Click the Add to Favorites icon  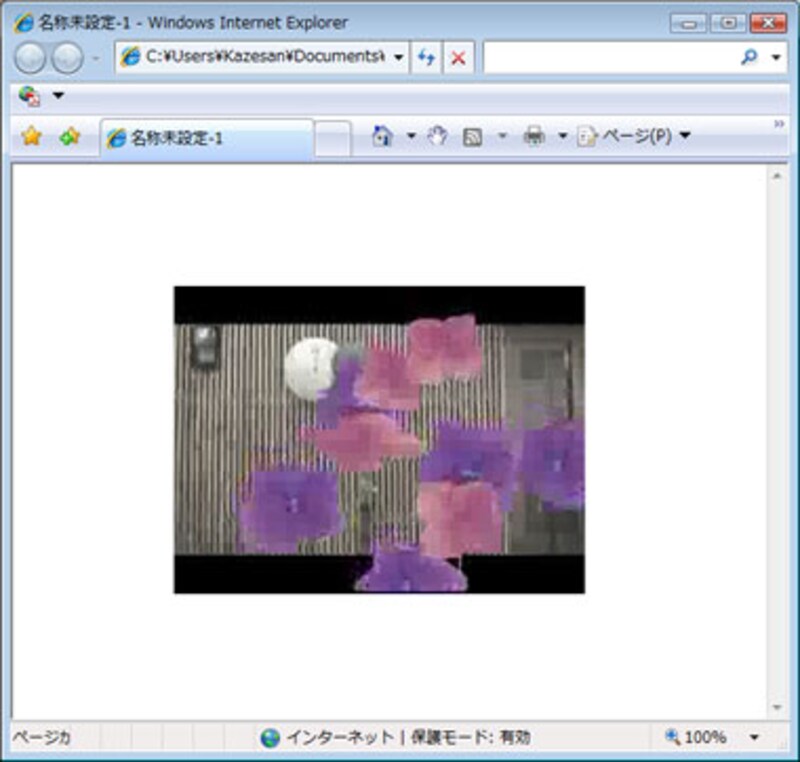(x=69, y=137)
